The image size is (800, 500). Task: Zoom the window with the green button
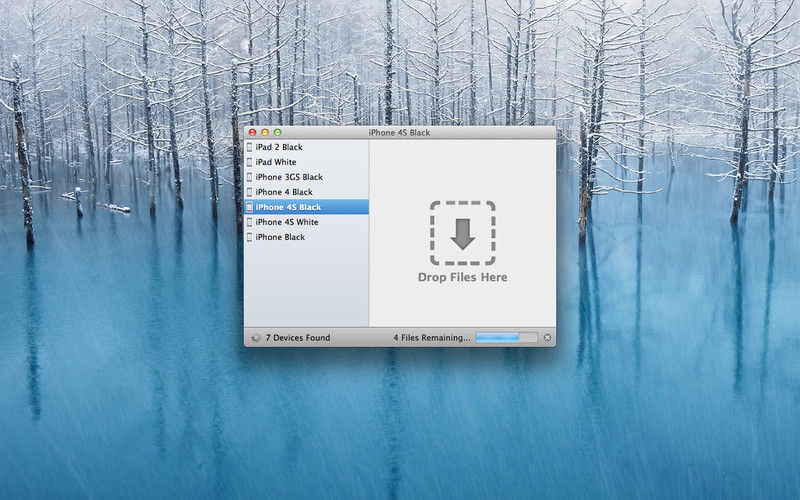coord(278,133)
